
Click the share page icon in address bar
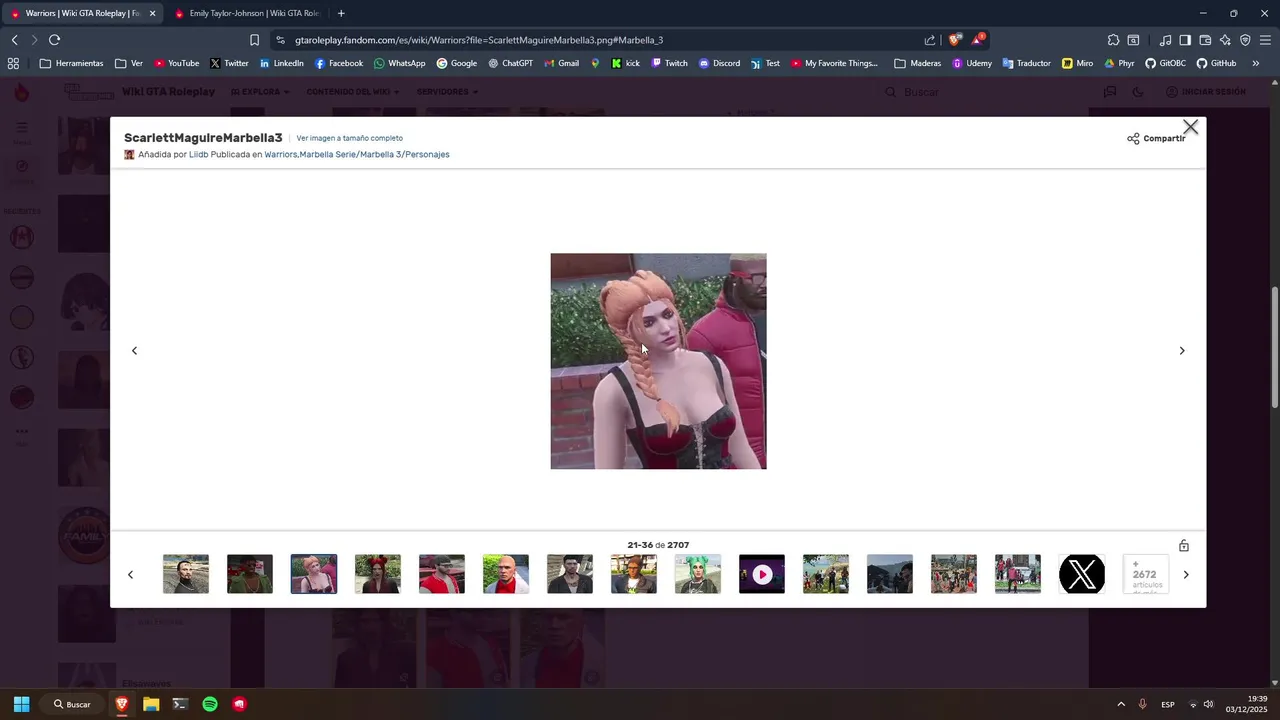point(930,40)
